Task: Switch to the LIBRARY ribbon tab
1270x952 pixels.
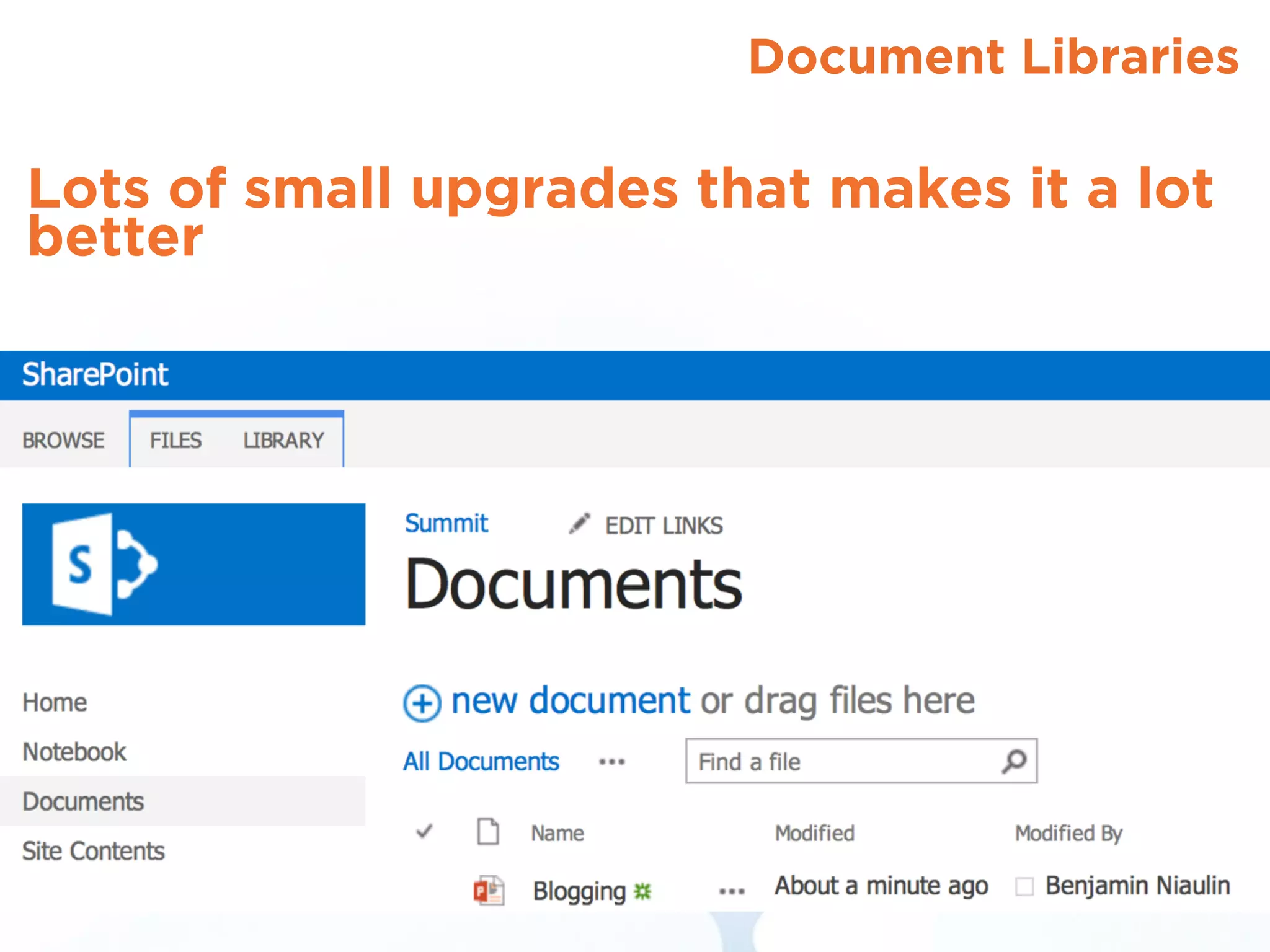Action: pyautogui.click(x=283, y=441)
